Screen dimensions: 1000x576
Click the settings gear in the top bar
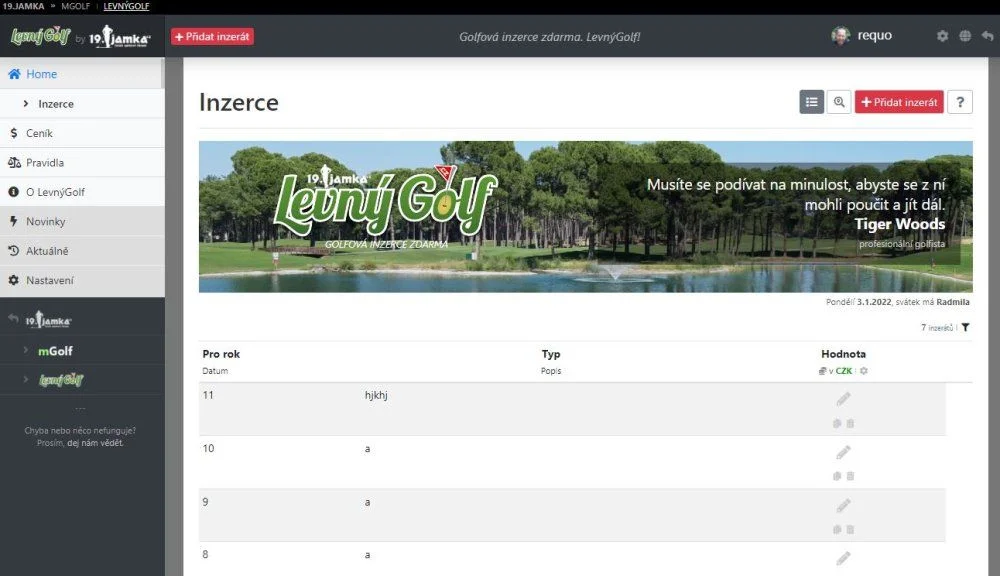(x=942, y=36)
